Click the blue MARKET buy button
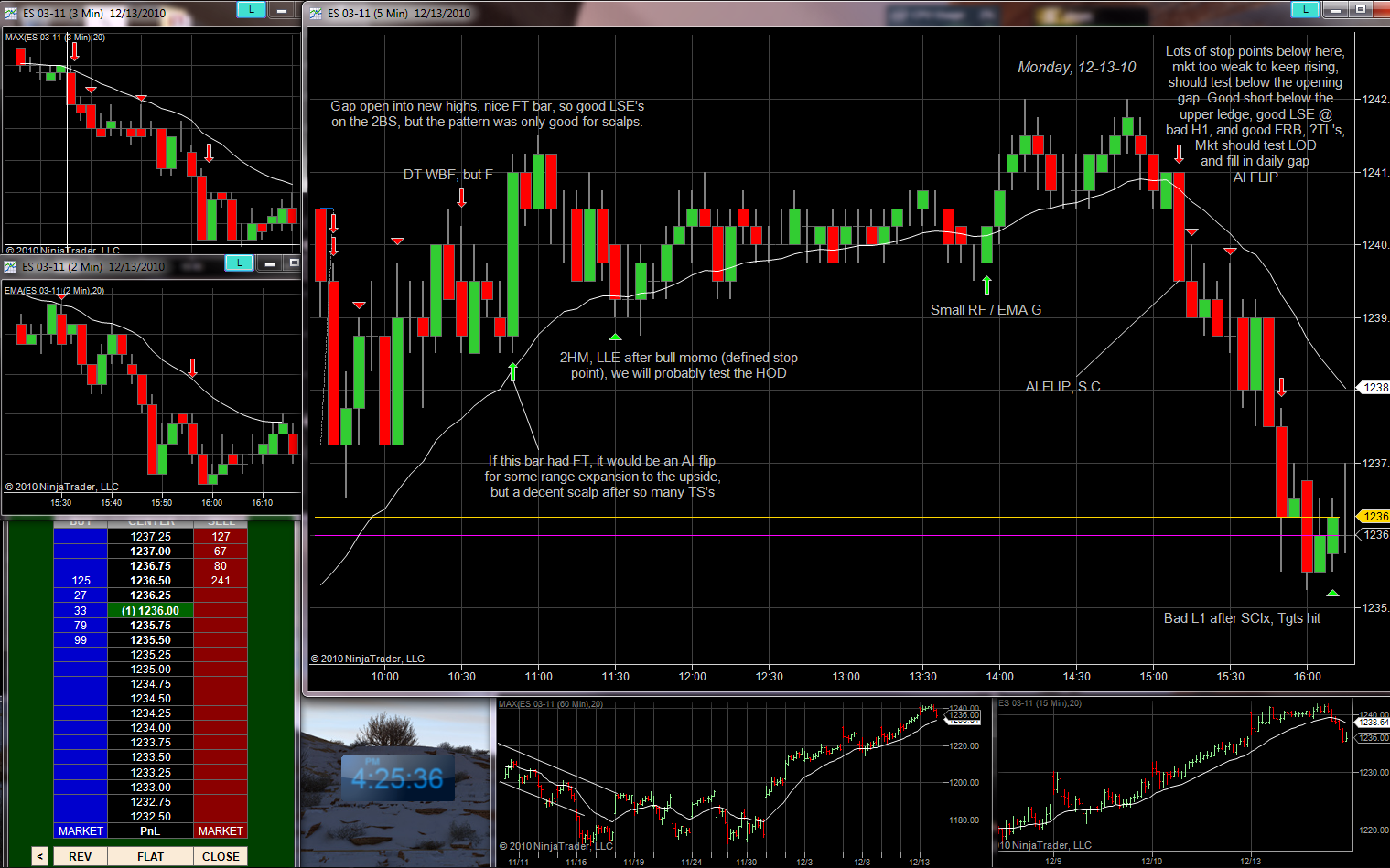The image size is (1390, 868). point(81,830)
